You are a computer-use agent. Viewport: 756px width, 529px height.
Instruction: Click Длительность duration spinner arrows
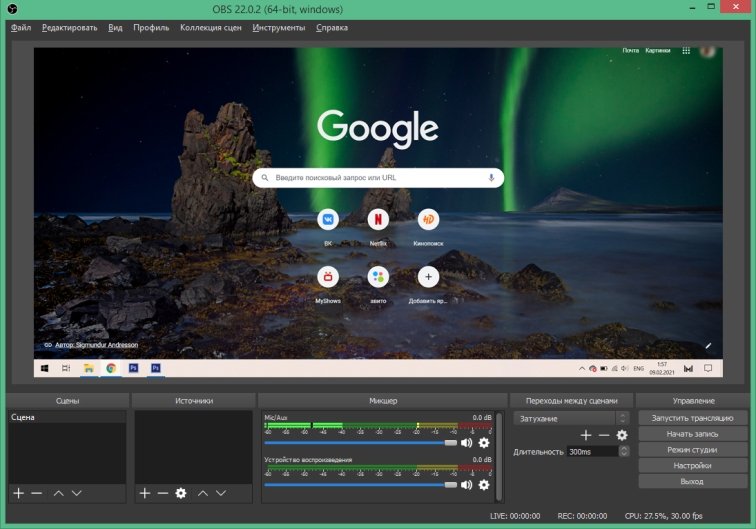coord(624,452)
